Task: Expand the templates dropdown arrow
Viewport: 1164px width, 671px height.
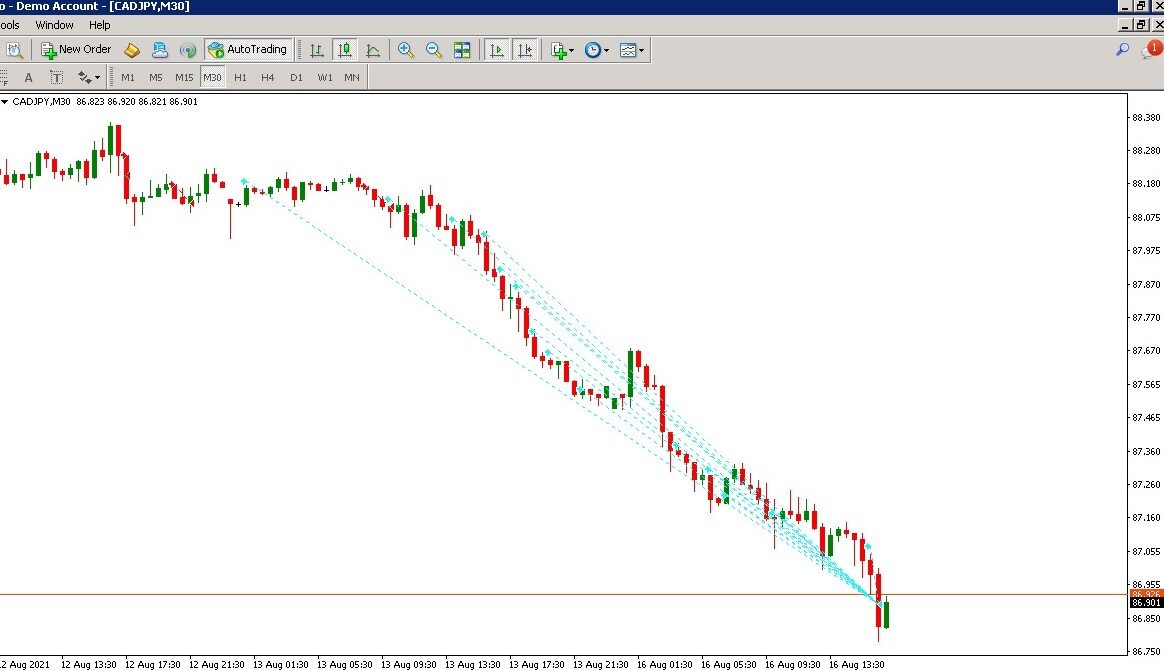Action: pyautogui.click(x=641, y=50)
